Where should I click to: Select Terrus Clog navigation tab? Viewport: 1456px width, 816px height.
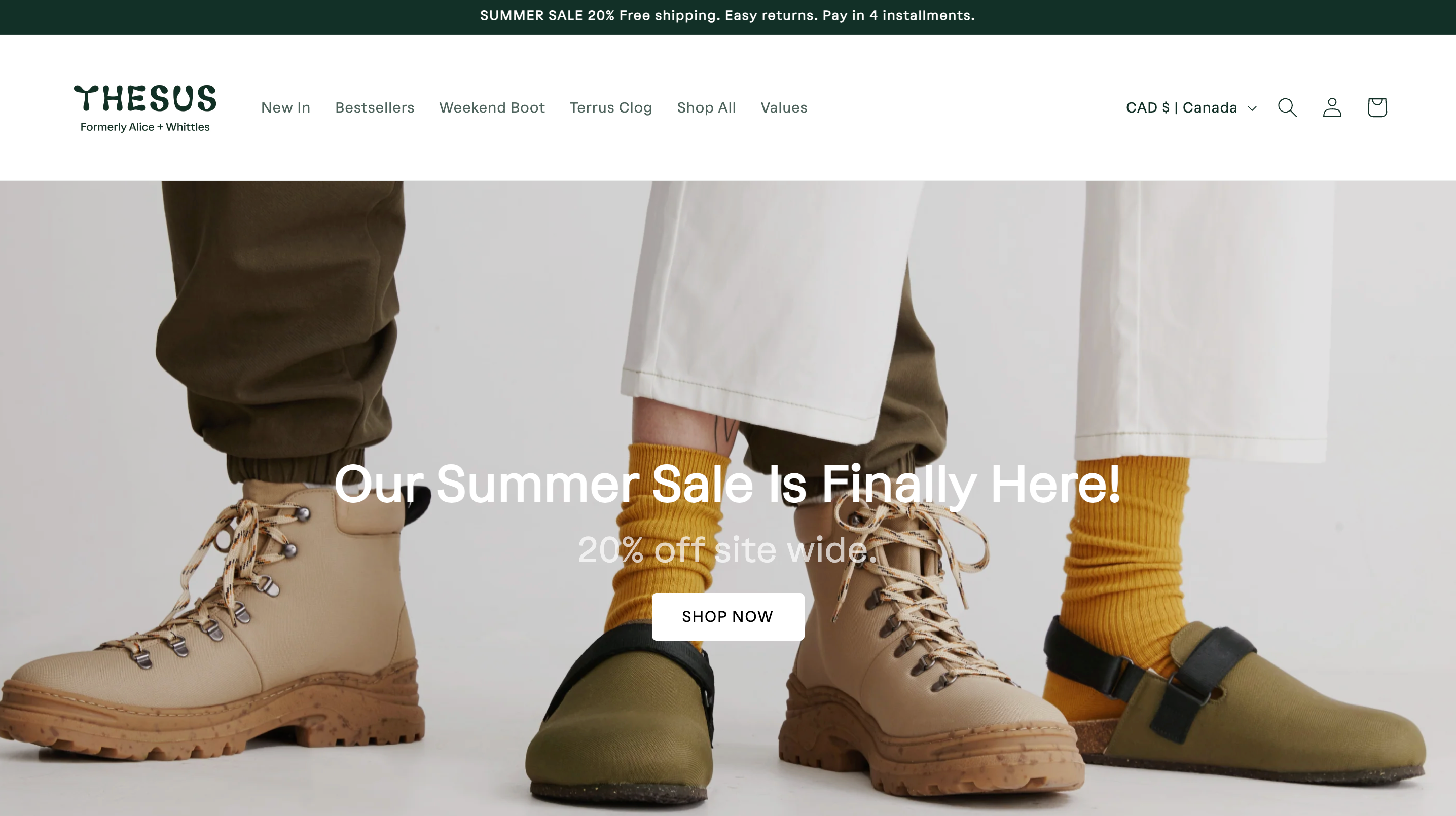611,107
